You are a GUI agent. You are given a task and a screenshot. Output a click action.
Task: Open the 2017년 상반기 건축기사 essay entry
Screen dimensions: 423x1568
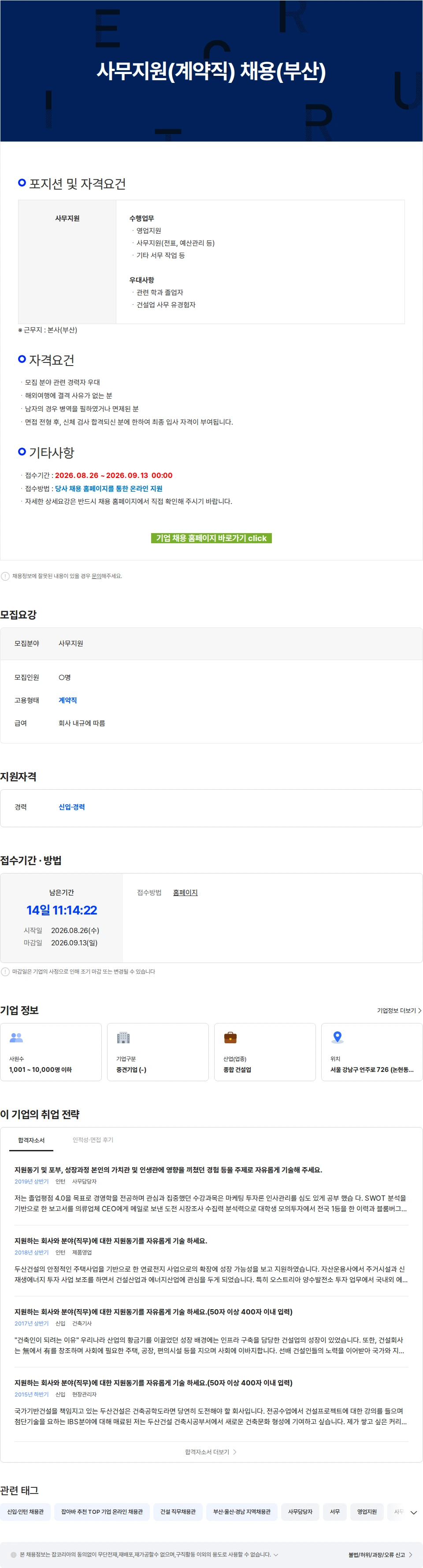(x=211, y=1331)
